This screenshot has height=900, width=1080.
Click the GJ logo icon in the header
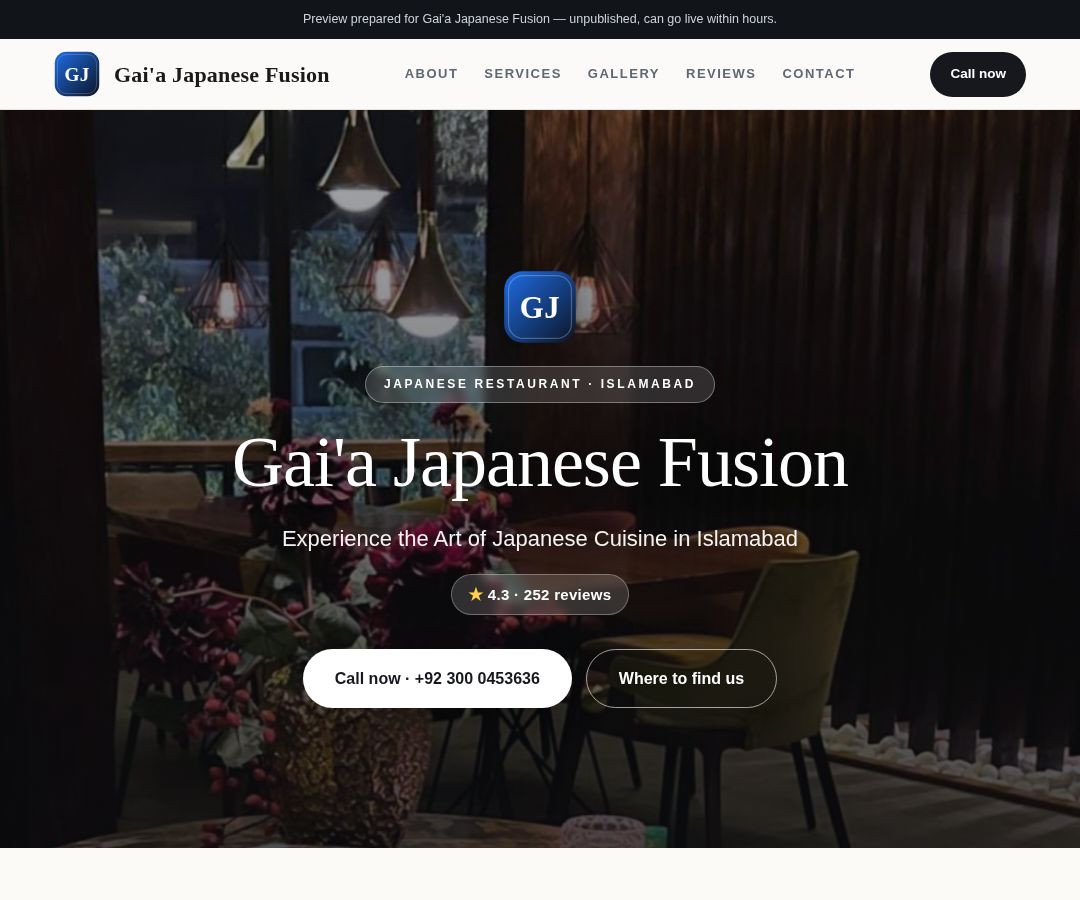pos(76,74)
